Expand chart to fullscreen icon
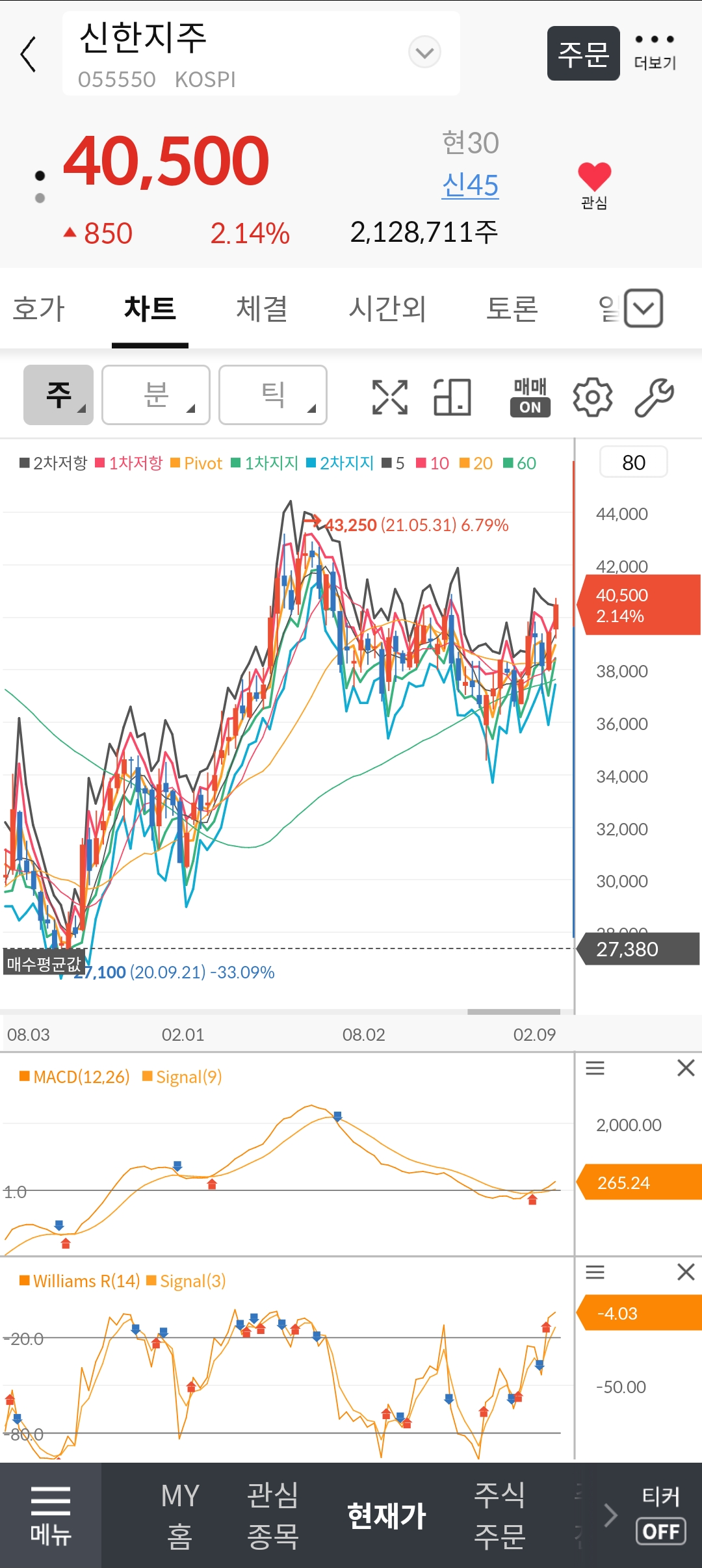702x1568 pixels. coord(390,397)
